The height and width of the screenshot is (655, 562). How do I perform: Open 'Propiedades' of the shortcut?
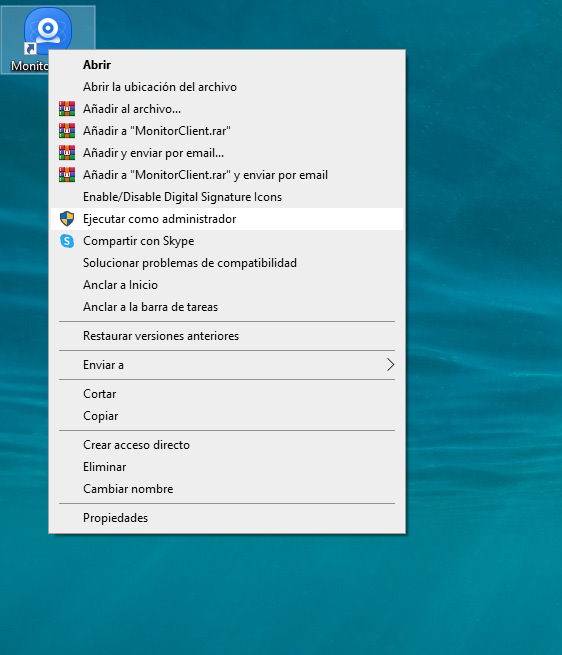pos(227,518)
